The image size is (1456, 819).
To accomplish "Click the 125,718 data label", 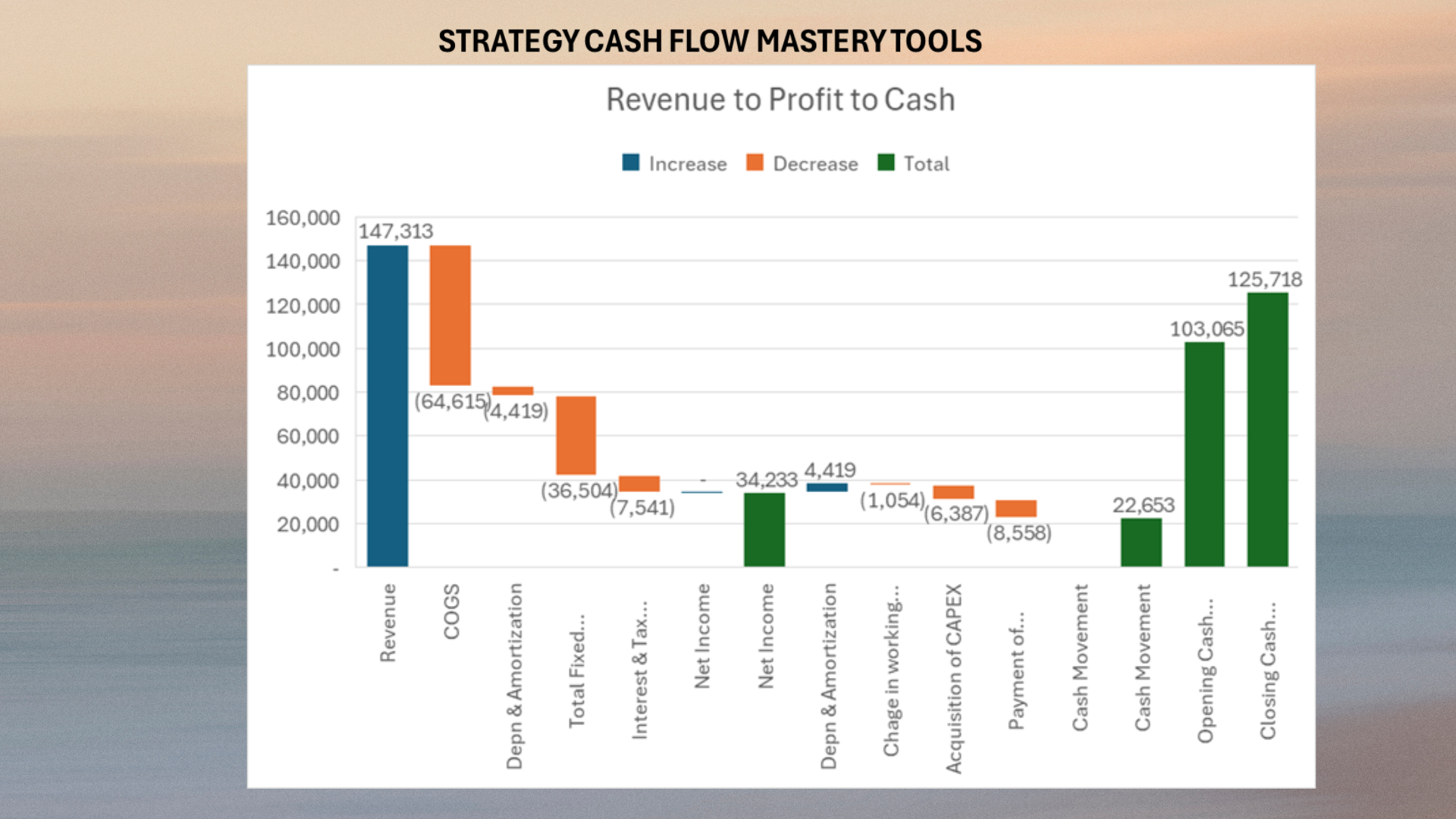I will [1264, 280].
